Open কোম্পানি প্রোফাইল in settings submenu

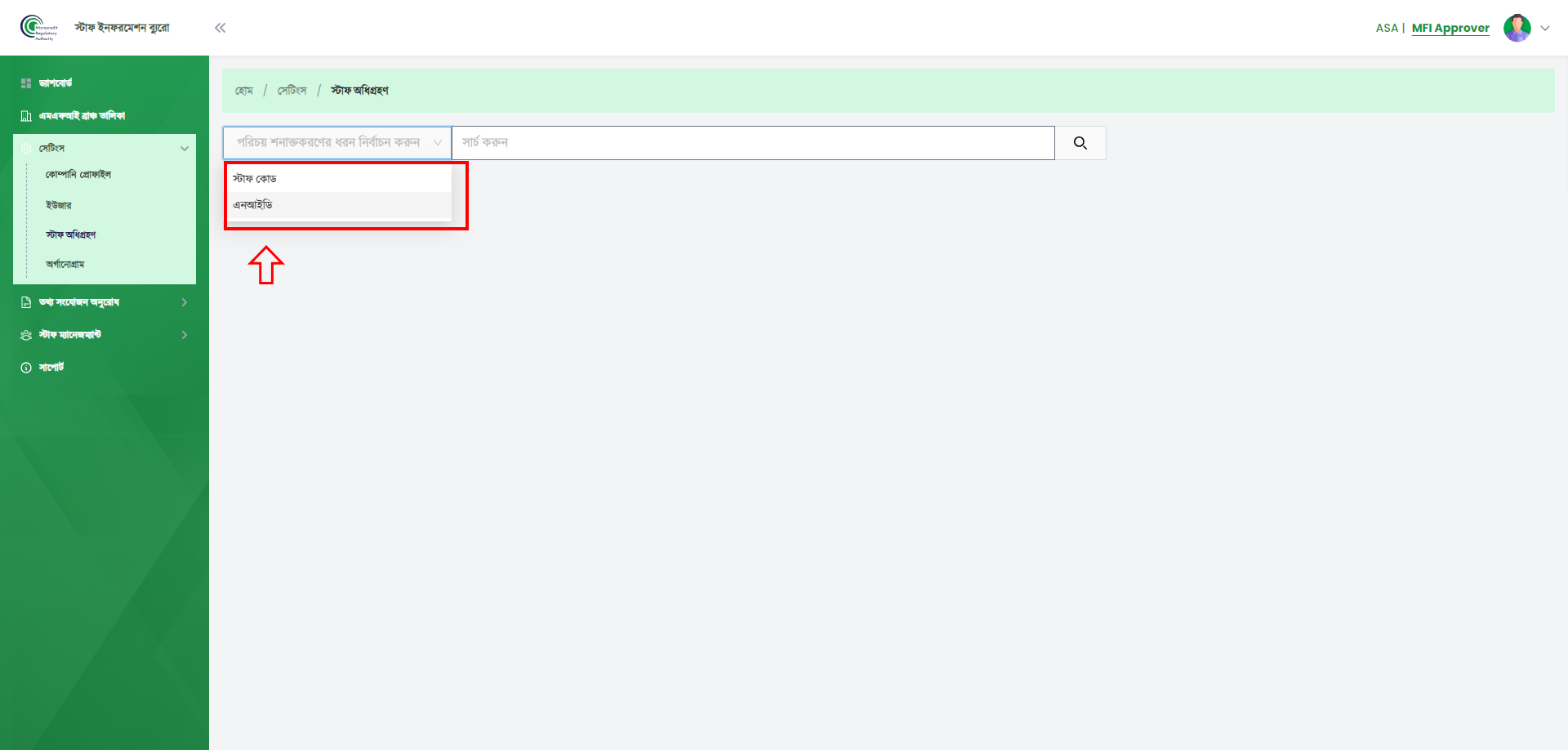click(x=78, y=175)
